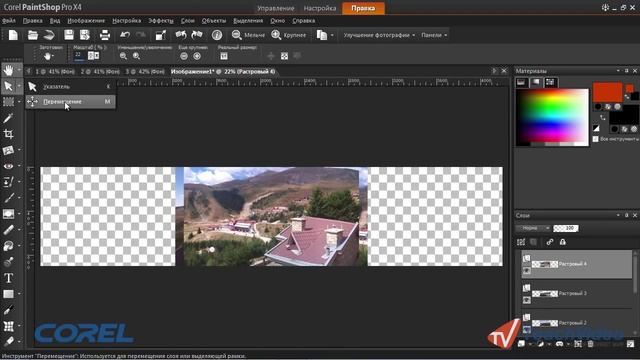640x360 pixels.
Task: Select the Crop tool
Action: coord(8,134)
